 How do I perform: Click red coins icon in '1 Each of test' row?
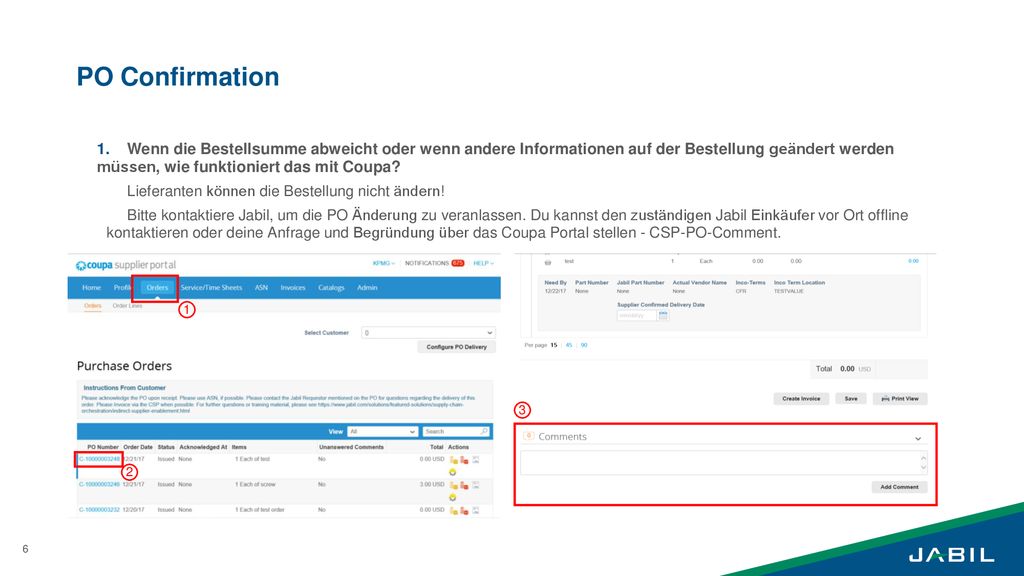click(x=464, y=460)
